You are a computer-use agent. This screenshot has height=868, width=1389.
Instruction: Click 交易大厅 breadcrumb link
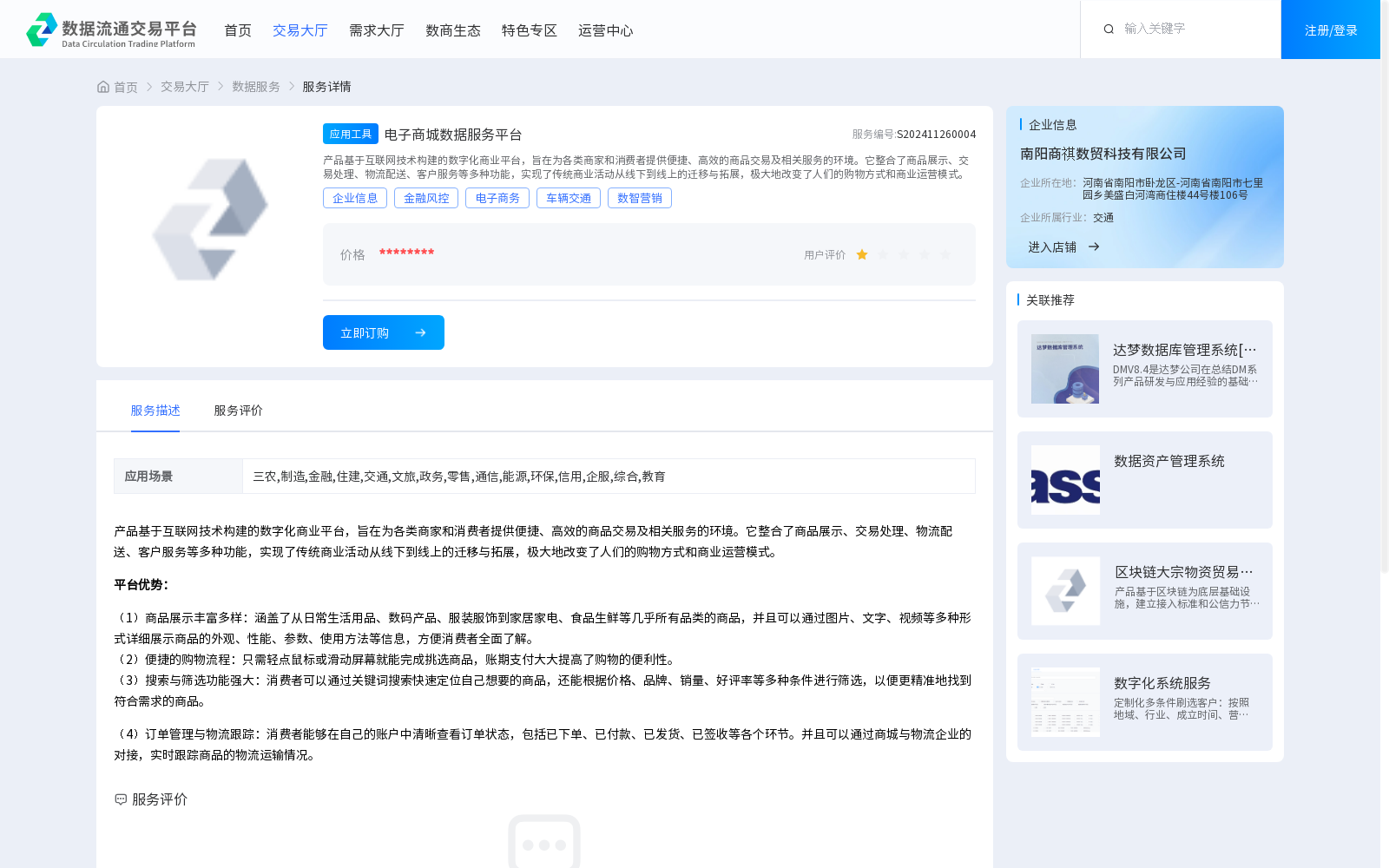[x=185, y=87]
